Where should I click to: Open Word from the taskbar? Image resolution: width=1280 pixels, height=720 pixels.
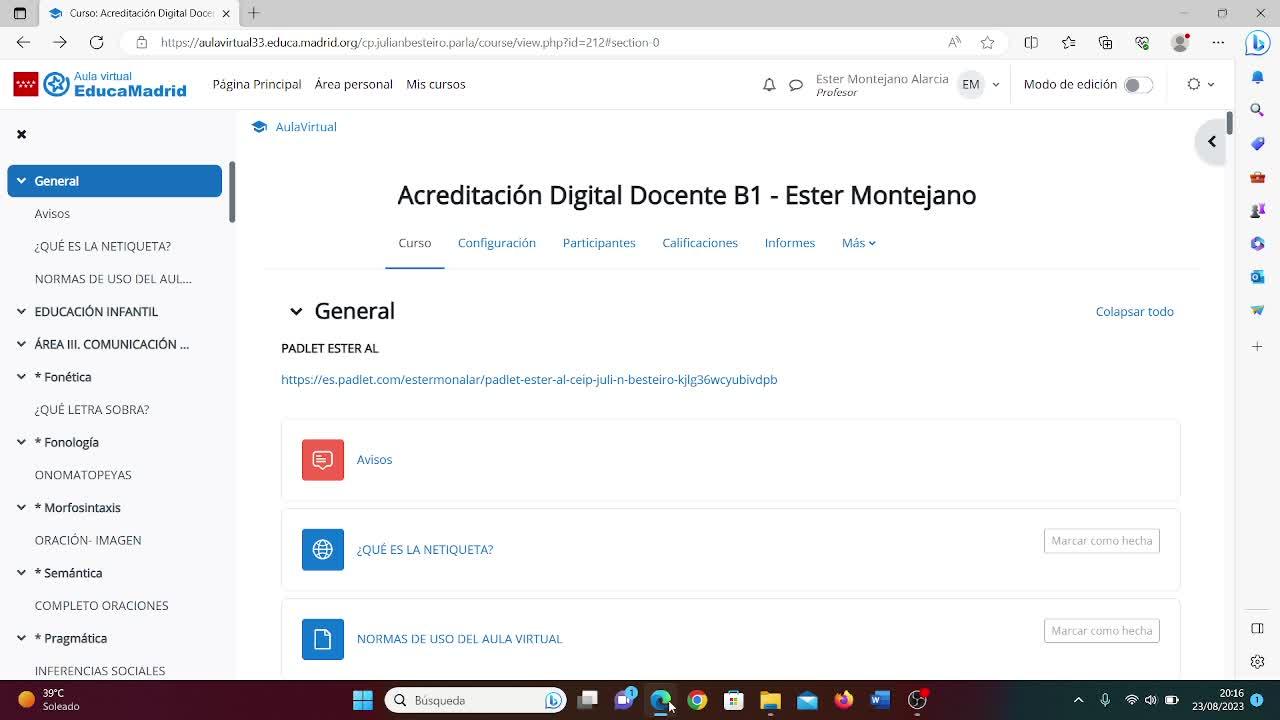[880, 700]
